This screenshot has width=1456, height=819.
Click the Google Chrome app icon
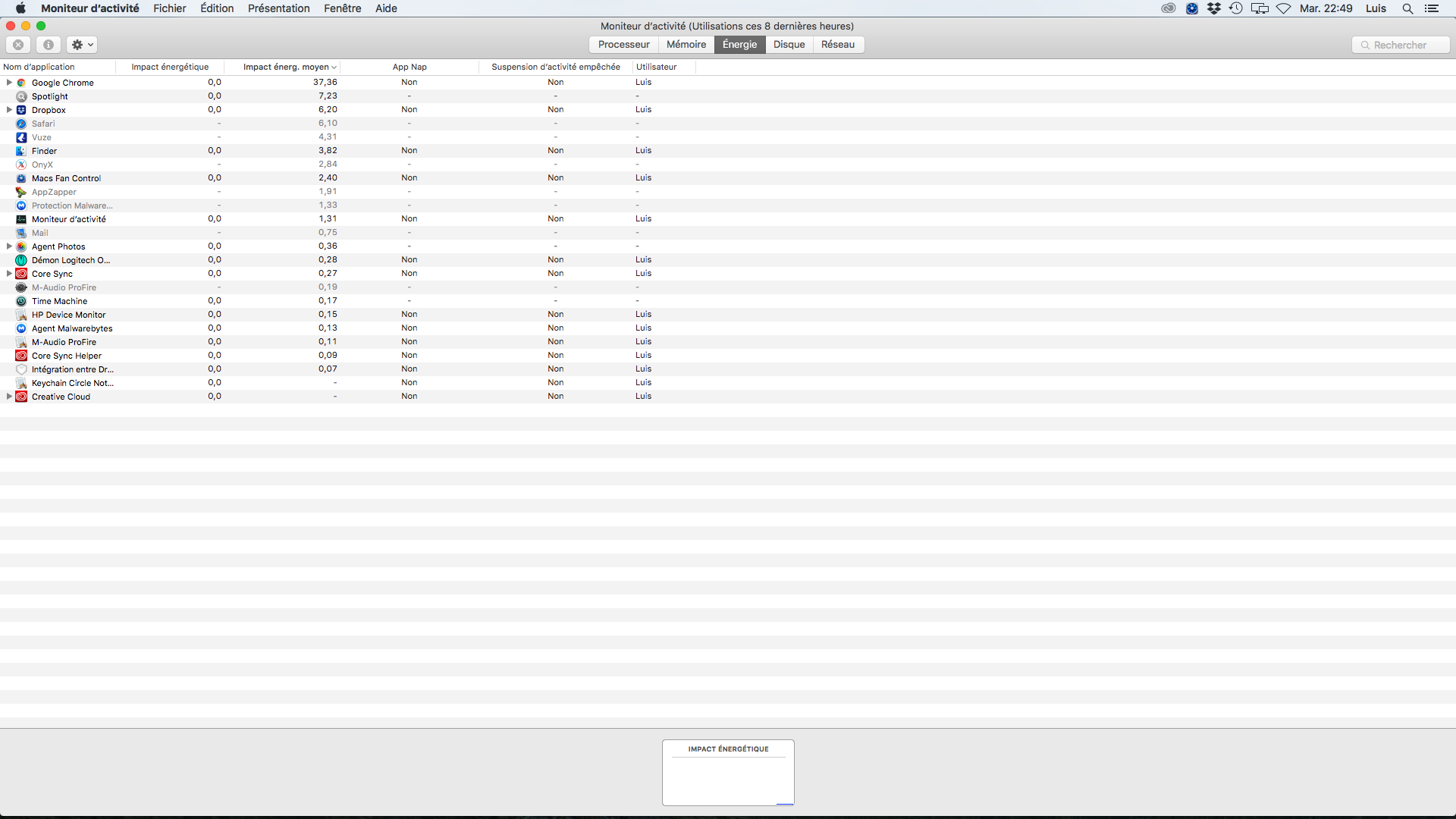21,83
